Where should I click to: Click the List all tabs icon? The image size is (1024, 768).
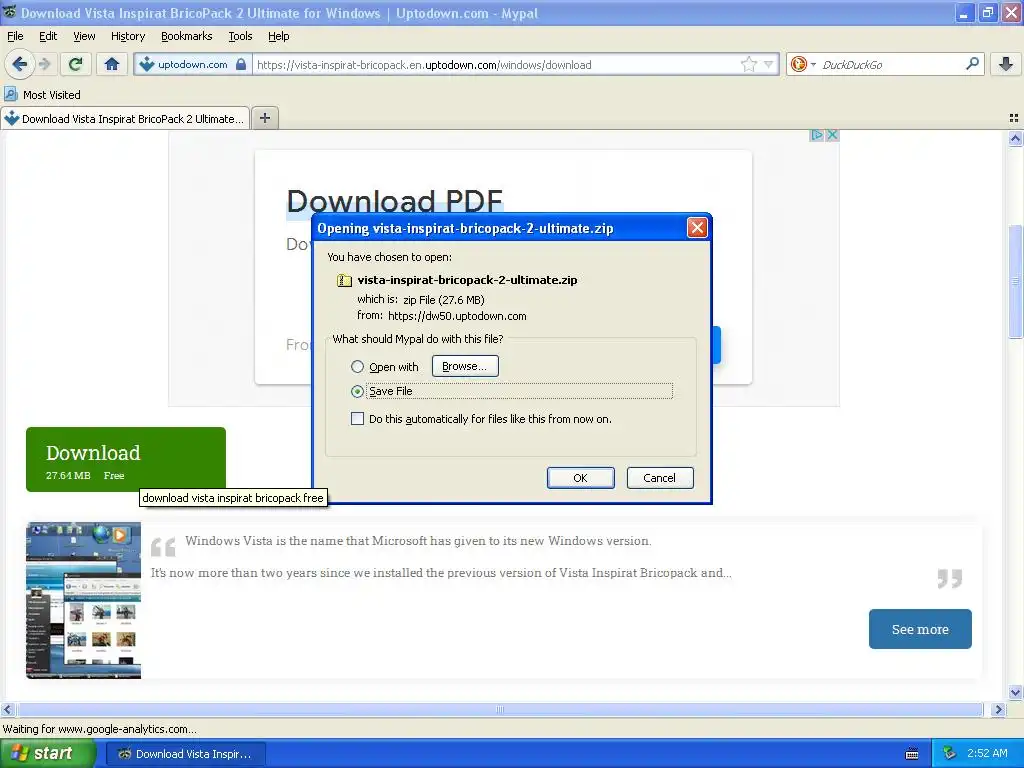pyautogui.click(x=1014, y=118)
